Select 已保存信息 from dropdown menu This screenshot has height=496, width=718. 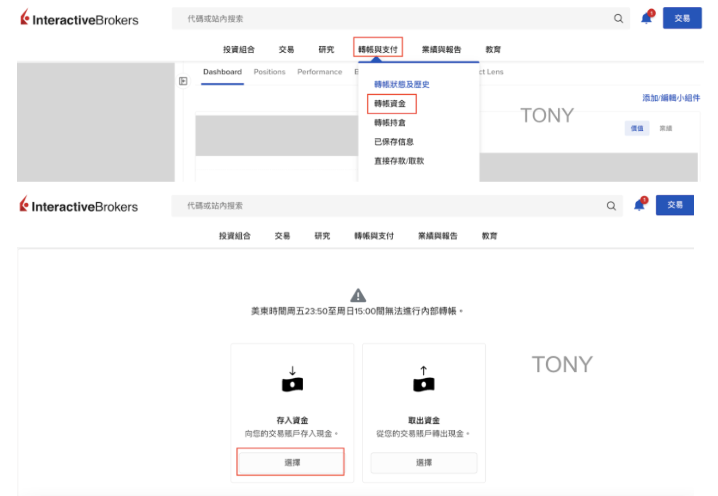click(394, 142)
